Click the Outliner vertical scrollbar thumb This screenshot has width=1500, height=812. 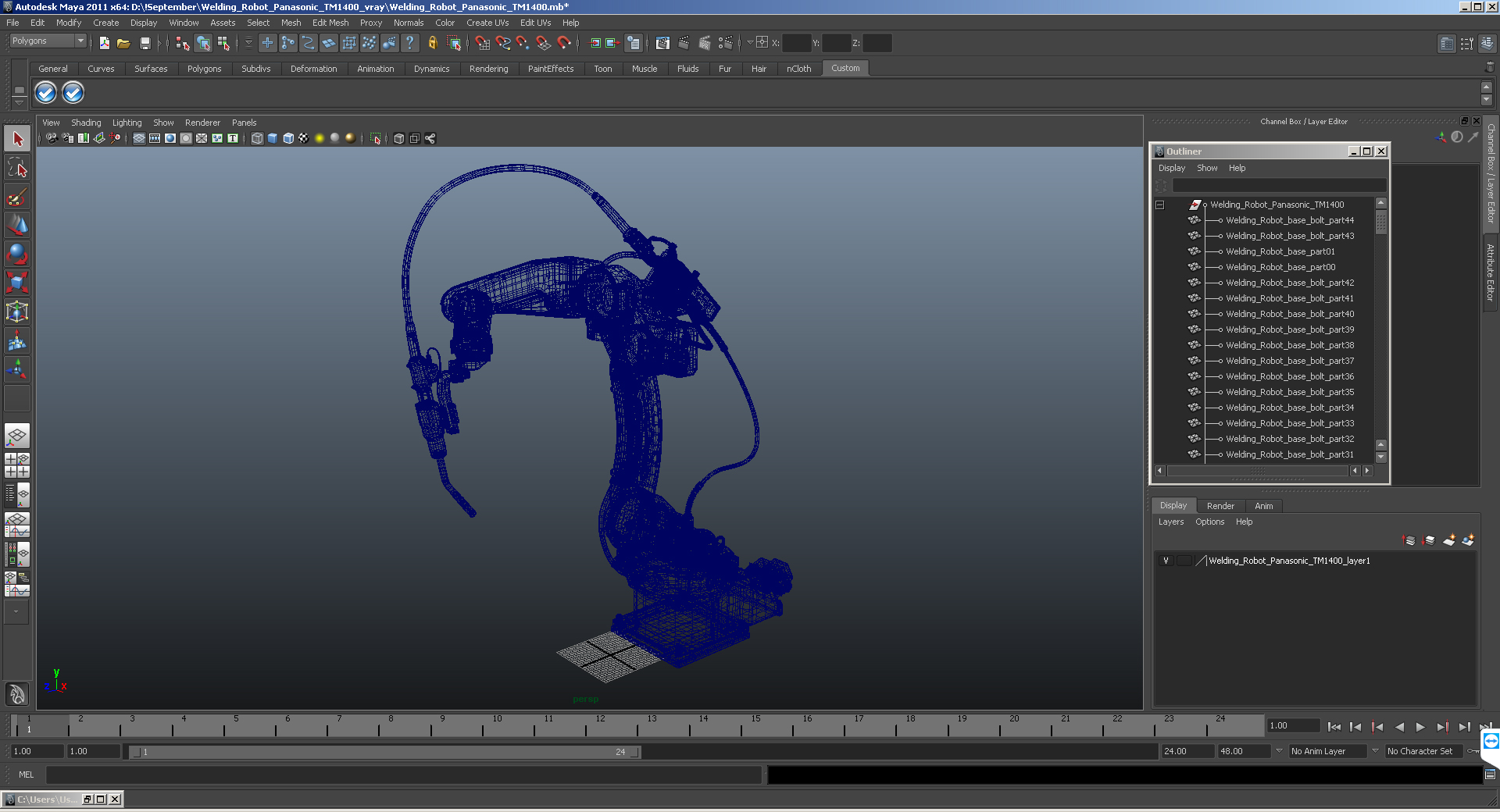[x=1380, y=222]
